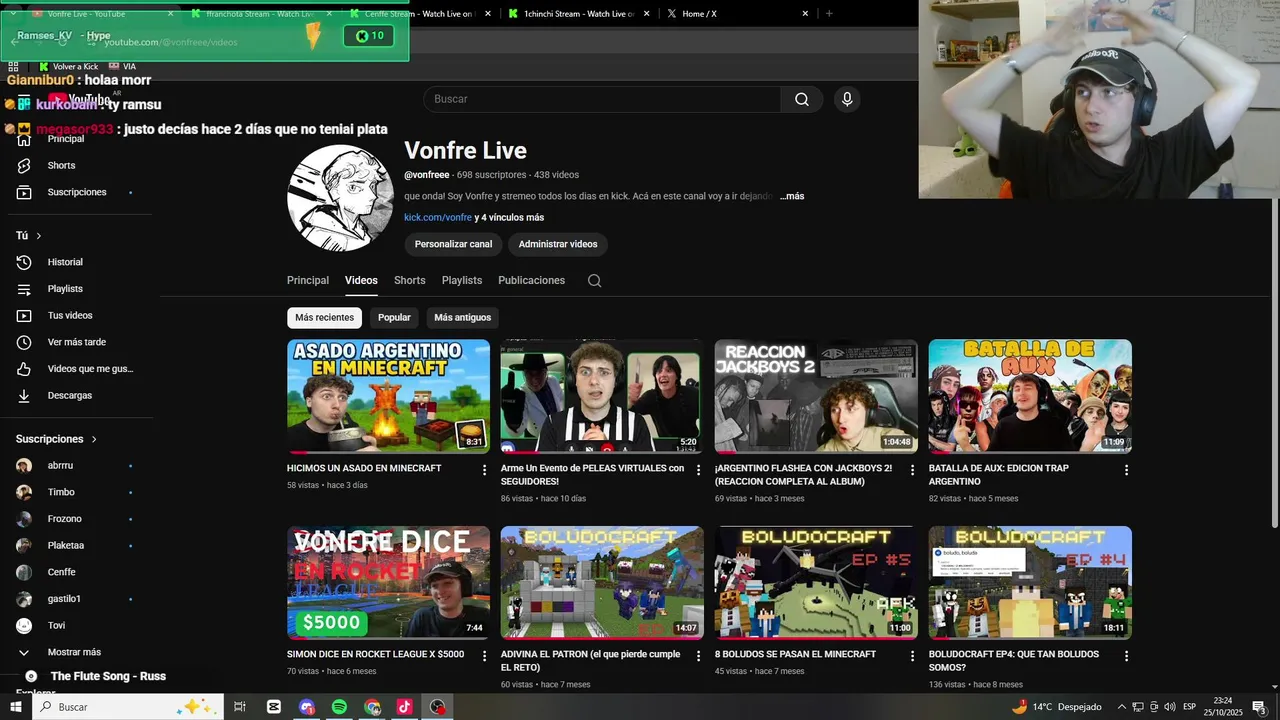1280x720 pixels.
Task: Open options menu for ADIVINA EL PATRON video
Action: (x=698, y=656)
